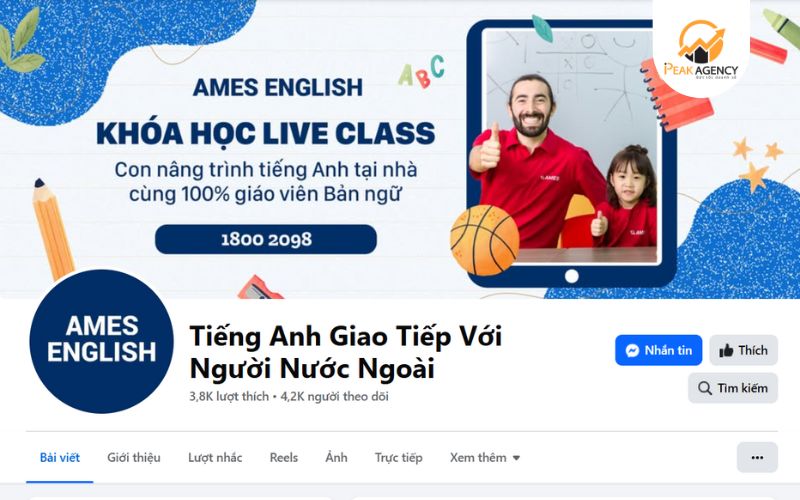Image resolution: width=800 pixels, height=500 pixels.
Task: Click the Peak Agency logo
Action: coord(701,50)
